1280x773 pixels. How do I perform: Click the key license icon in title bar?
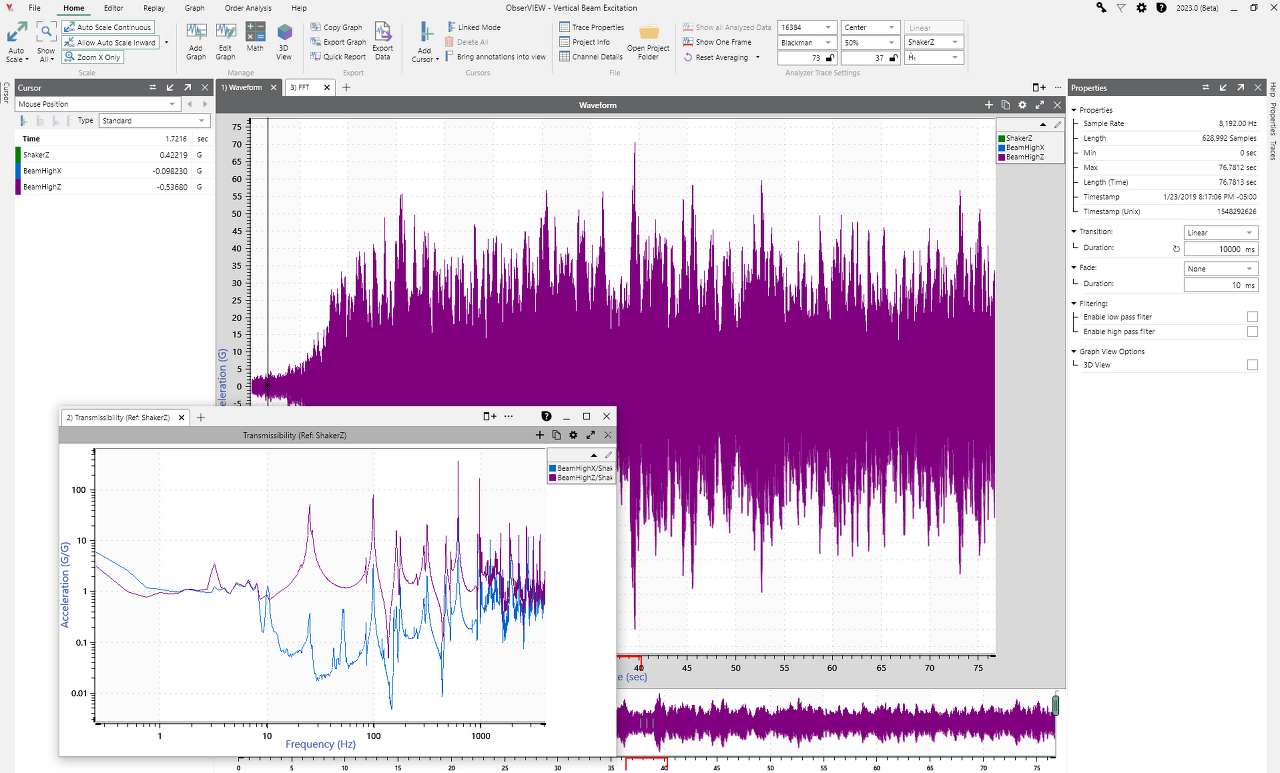point(1101,7)
